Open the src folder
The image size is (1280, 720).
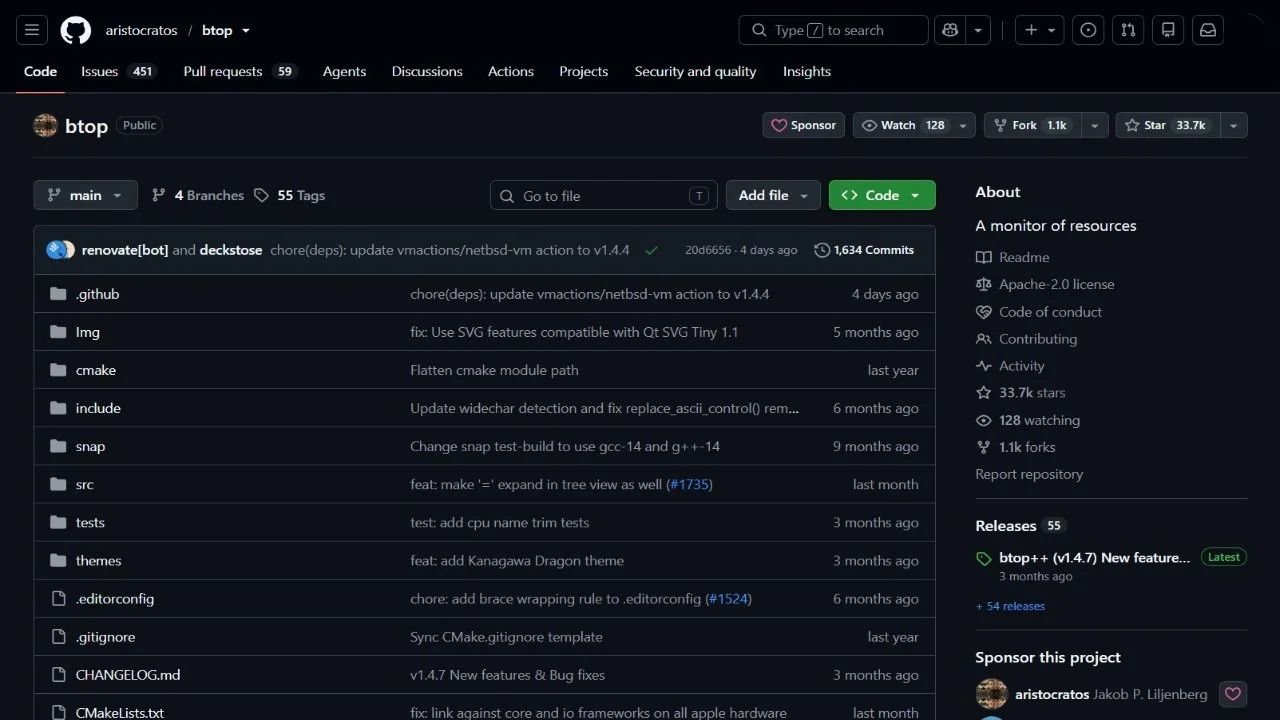coord(85,484)
